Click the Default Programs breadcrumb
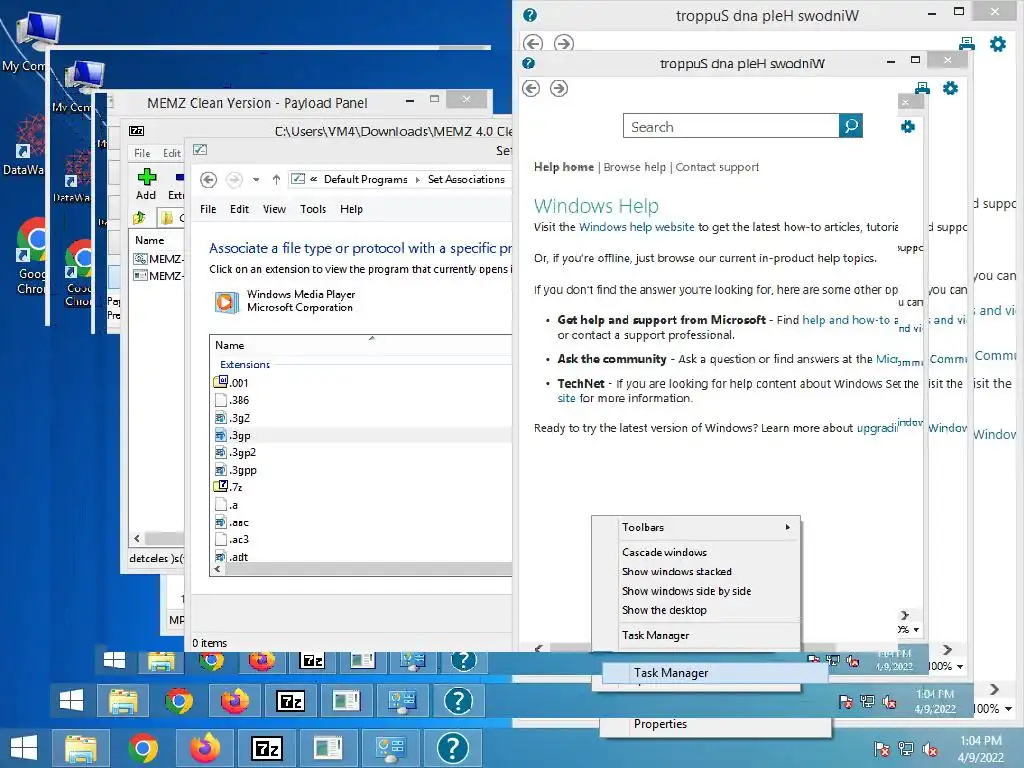 pos(365,180)
